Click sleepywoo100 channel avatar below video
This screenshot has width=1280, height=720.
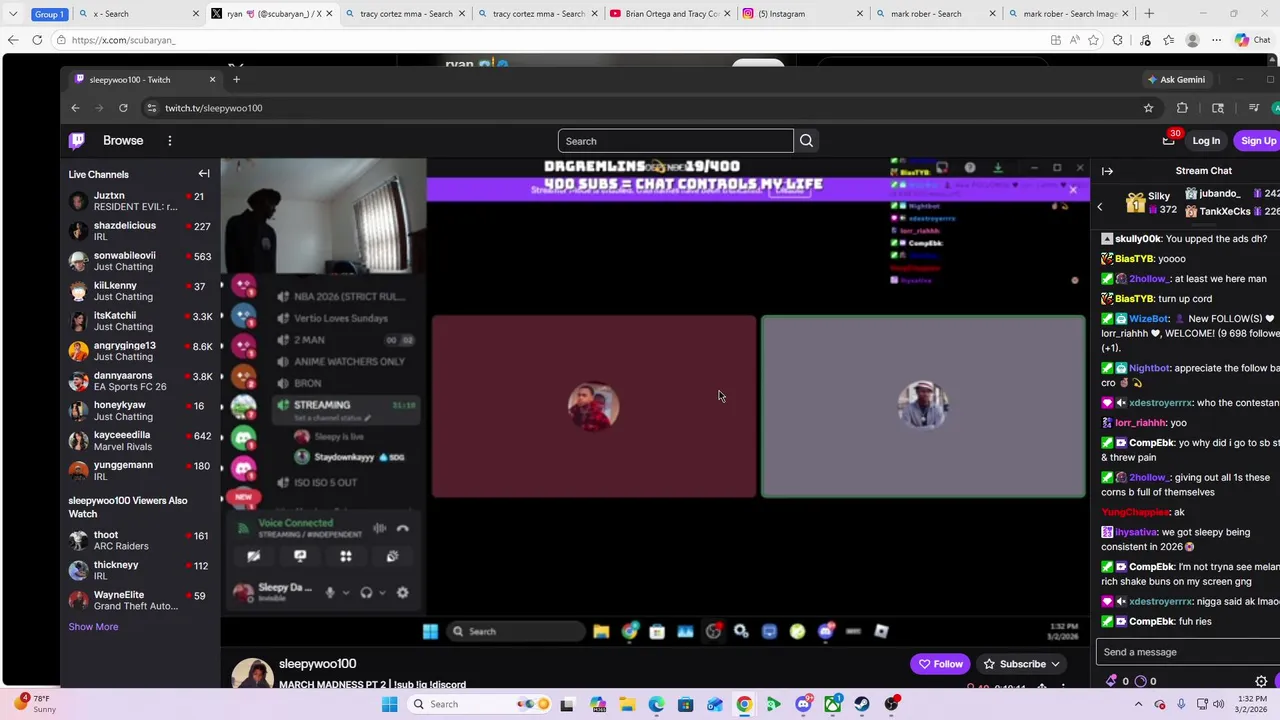[253, 674]
